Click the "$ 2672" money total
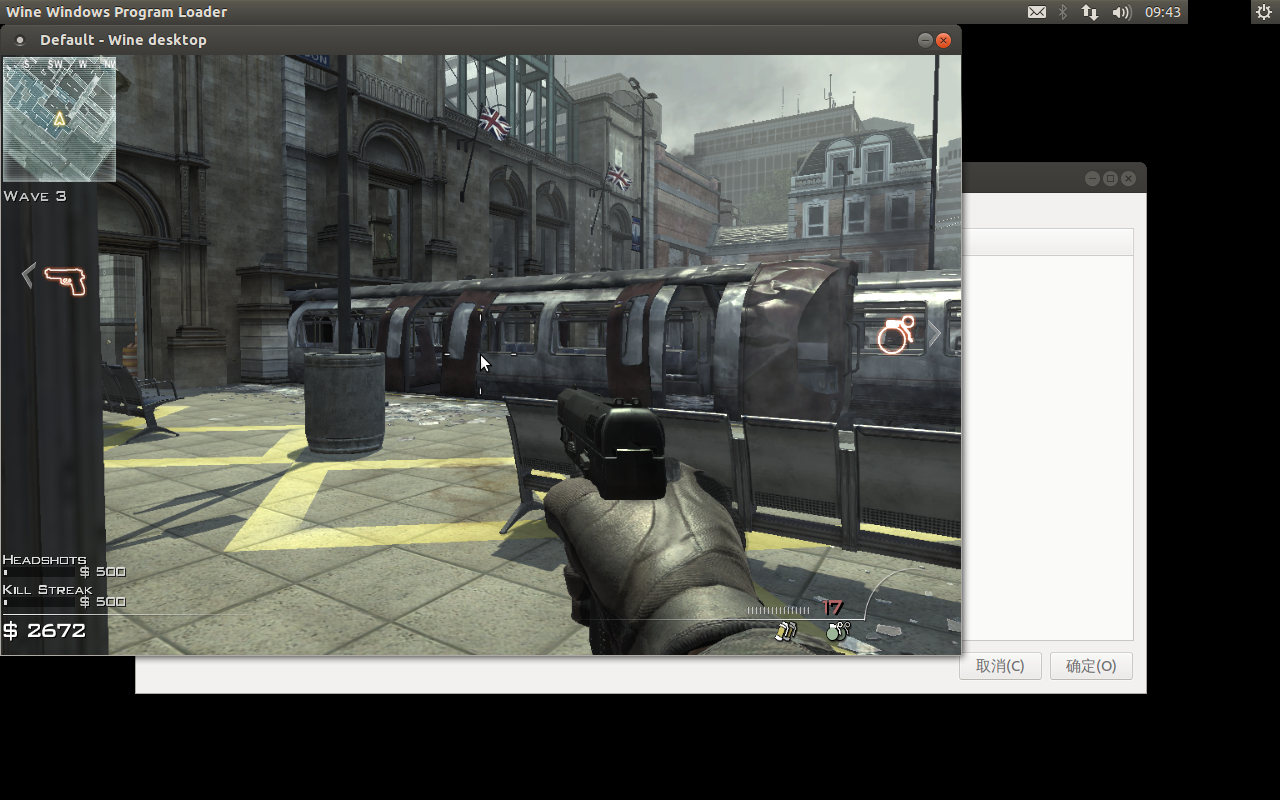This screenshot has width=1280, height=800. coord(44,630)
